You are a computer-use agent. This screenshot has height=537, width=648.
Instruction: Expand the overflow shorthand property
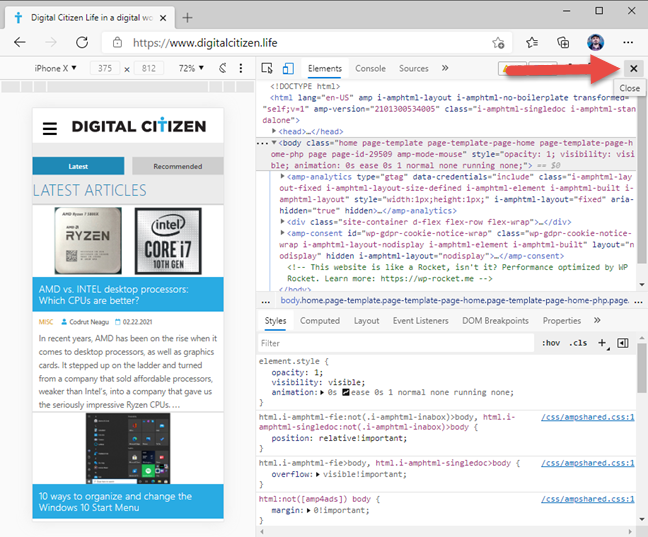pyautogui.click(x=318, y=474)
